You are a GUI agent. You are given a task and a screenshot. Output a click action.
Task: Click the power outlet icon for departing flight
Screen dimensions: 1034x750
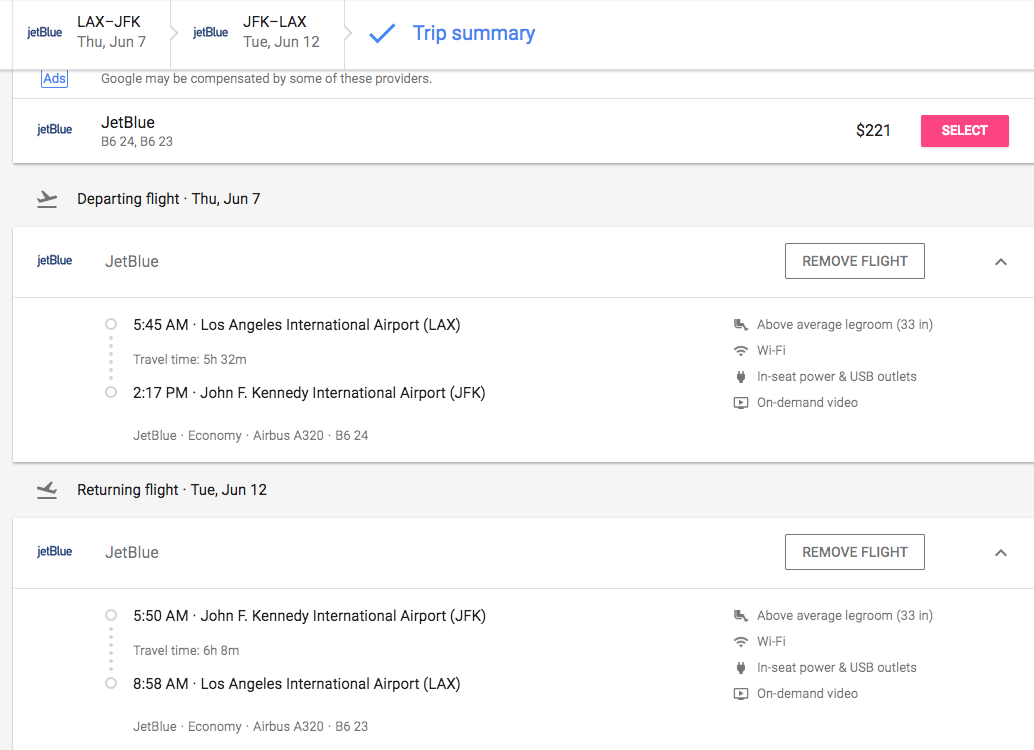tap(741, 377)
